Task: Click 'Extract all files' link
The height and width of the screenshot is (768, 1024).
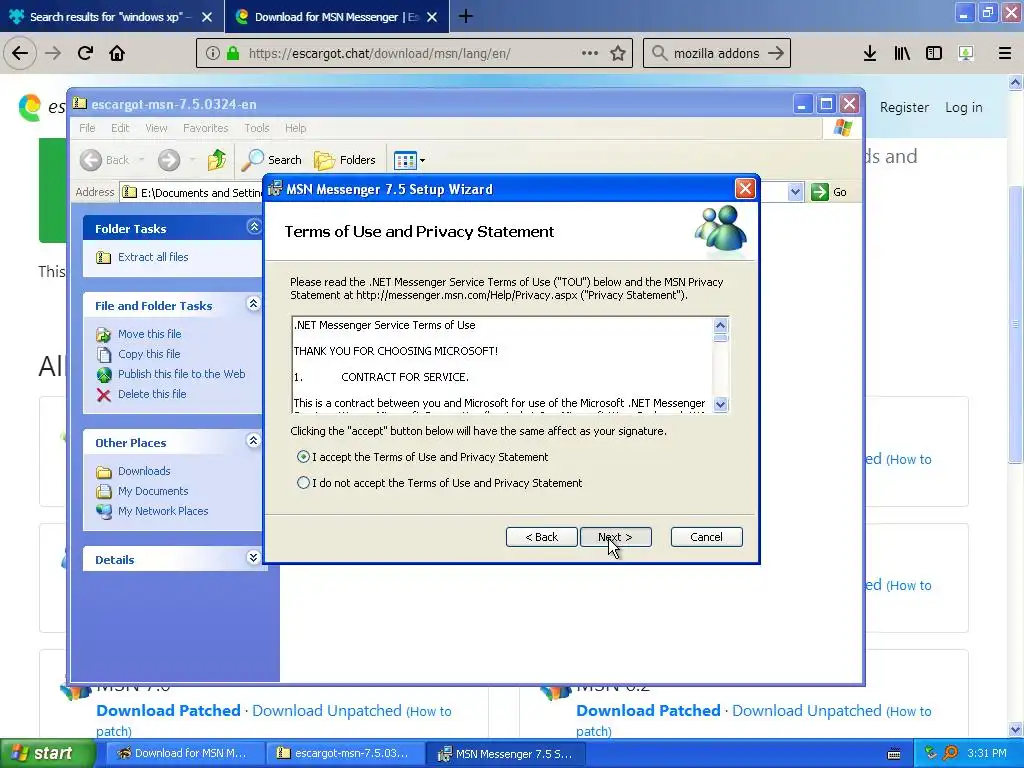Action: [x=153, y=257]
